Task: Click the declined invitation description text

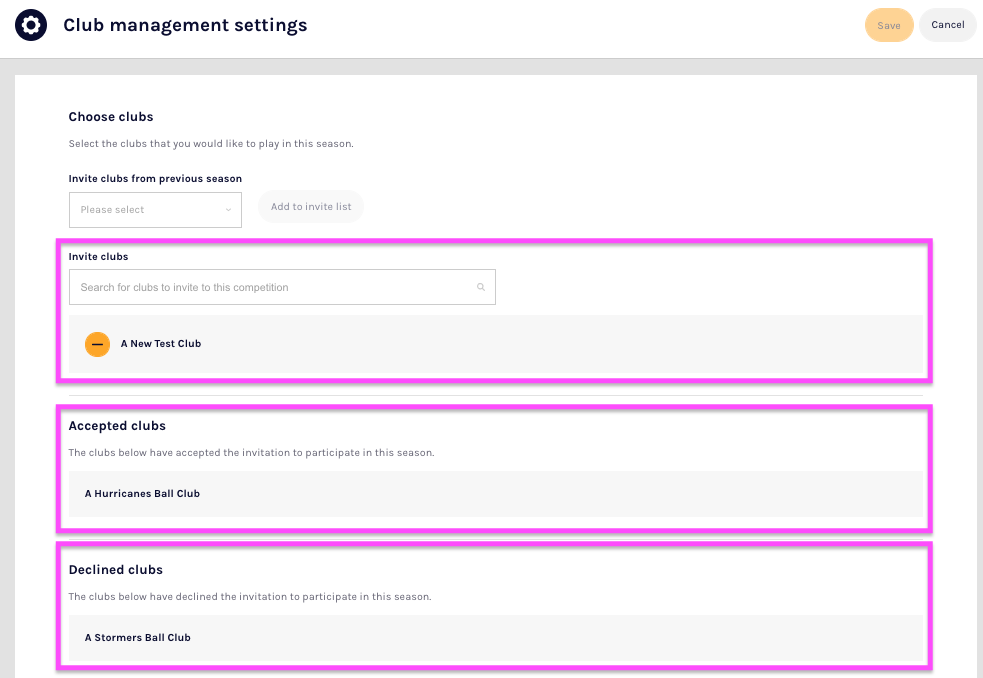Action: click(249, 597)
